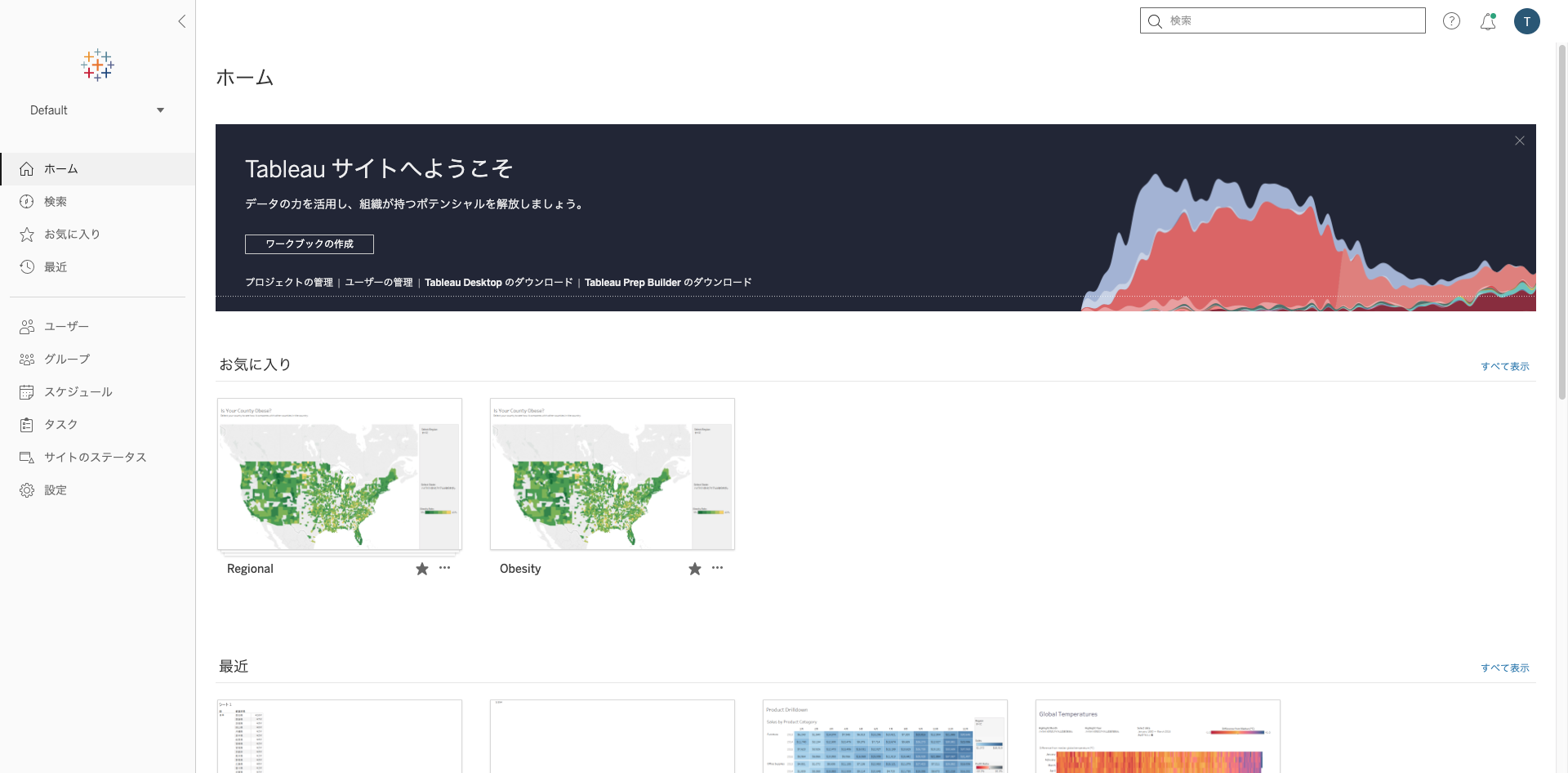Click the ワークブックの作成 button
The image size is (1568, 773).
click(x=309, y=244)
